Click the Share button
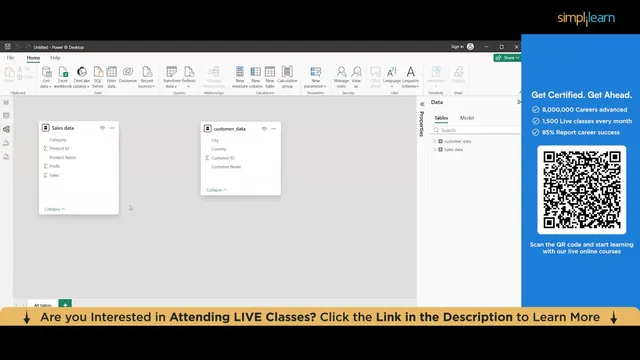Image resolution: width=640 pixels, height=360 pixels. coord(507,58)
